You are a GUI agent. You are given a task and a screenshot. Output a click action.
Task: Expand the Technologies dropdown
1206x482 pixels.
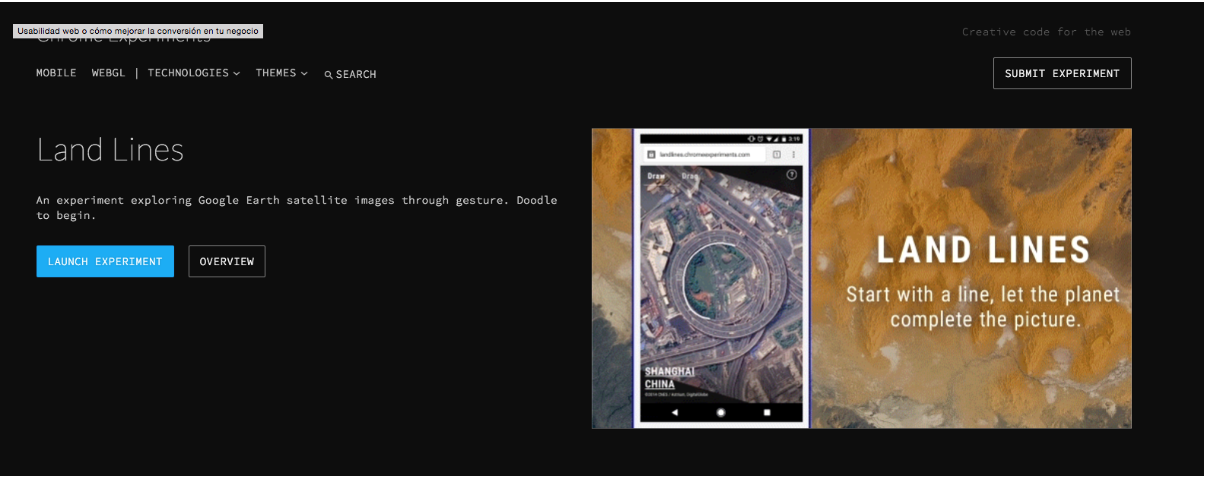pyautogui.click(x=193, y=73)
